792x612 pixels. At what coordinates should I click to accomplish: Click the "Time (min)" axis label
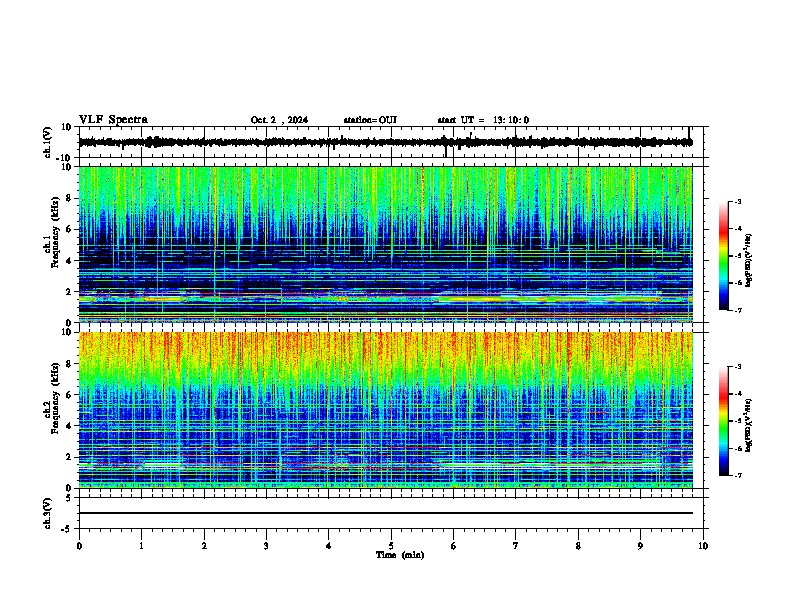point(400,555)
